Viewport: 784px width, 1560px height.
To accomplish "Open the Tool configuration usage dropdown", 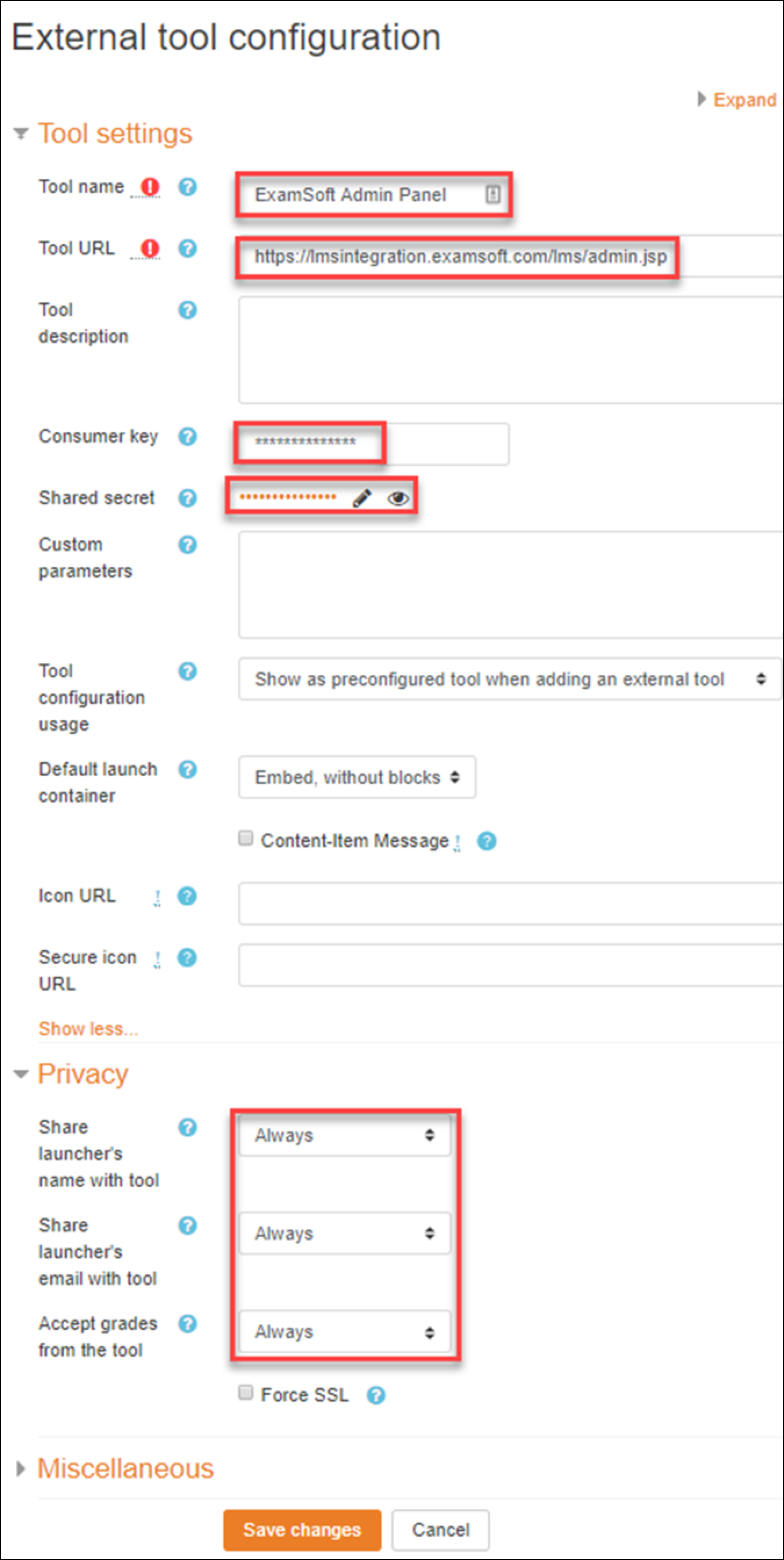I will 509,679.
